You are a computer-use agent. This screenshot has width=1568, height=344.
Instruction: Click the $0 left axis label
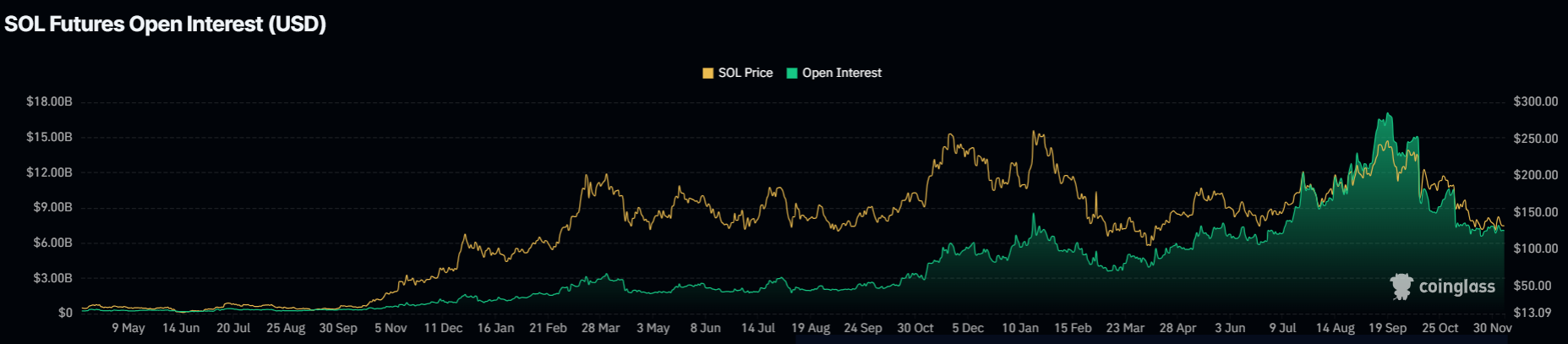pyautogui.click(x=65, y=313)
